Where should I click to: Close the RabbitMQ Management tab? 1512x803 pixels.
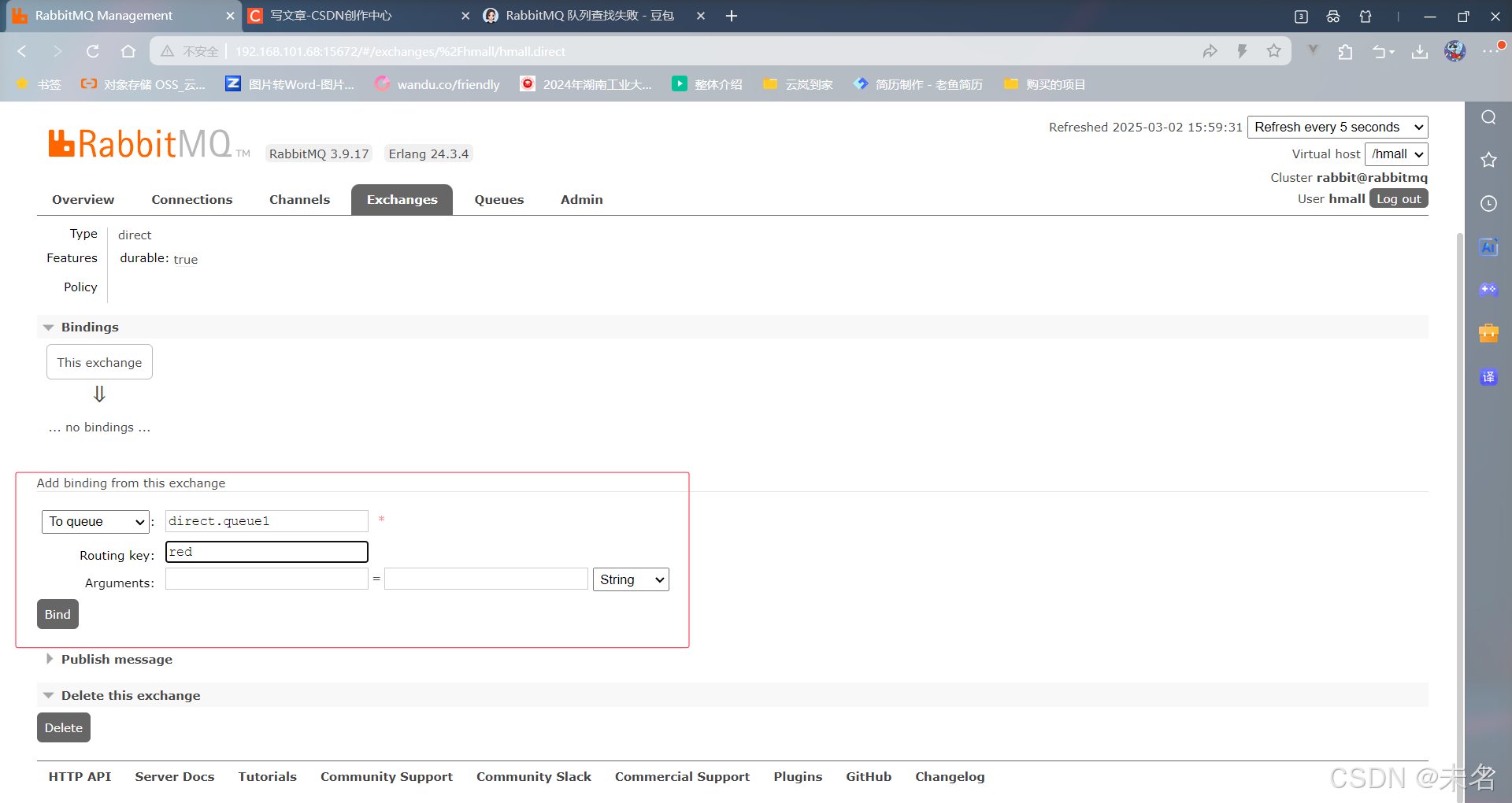point(230,16)
